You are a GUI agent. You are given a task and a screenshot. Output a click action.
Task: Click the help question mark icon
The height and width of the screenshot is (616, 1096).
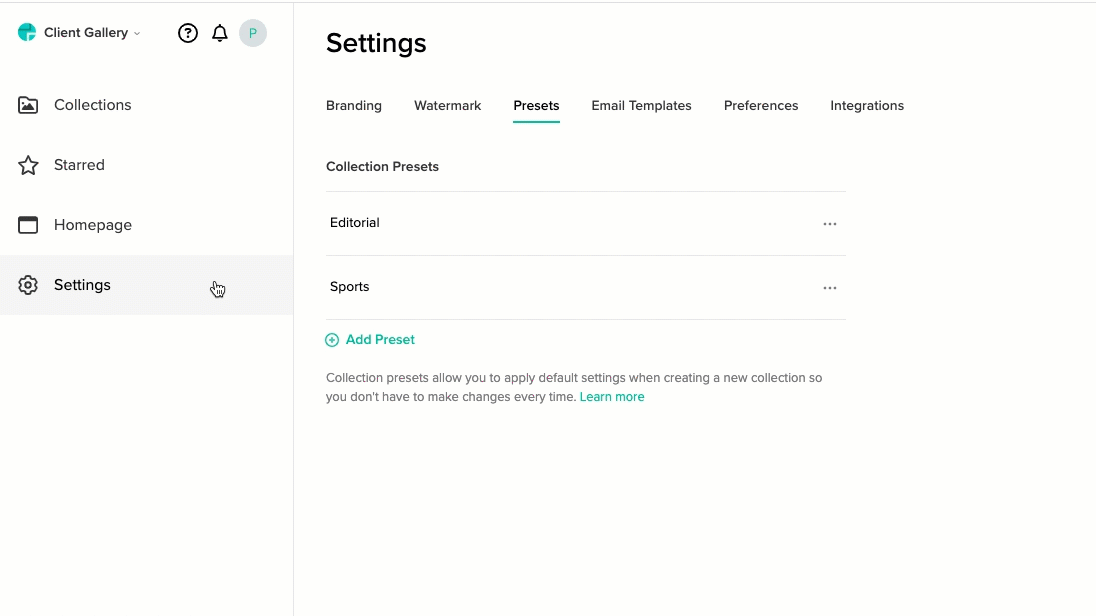pos(188,33)
